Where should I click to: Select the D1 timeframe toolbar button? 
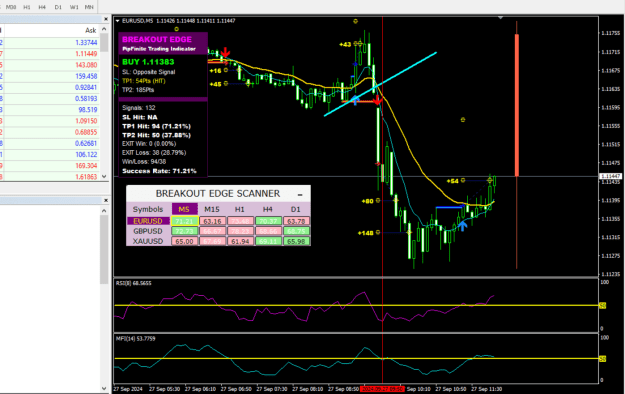pyautogui.click(x=58, y=7)
